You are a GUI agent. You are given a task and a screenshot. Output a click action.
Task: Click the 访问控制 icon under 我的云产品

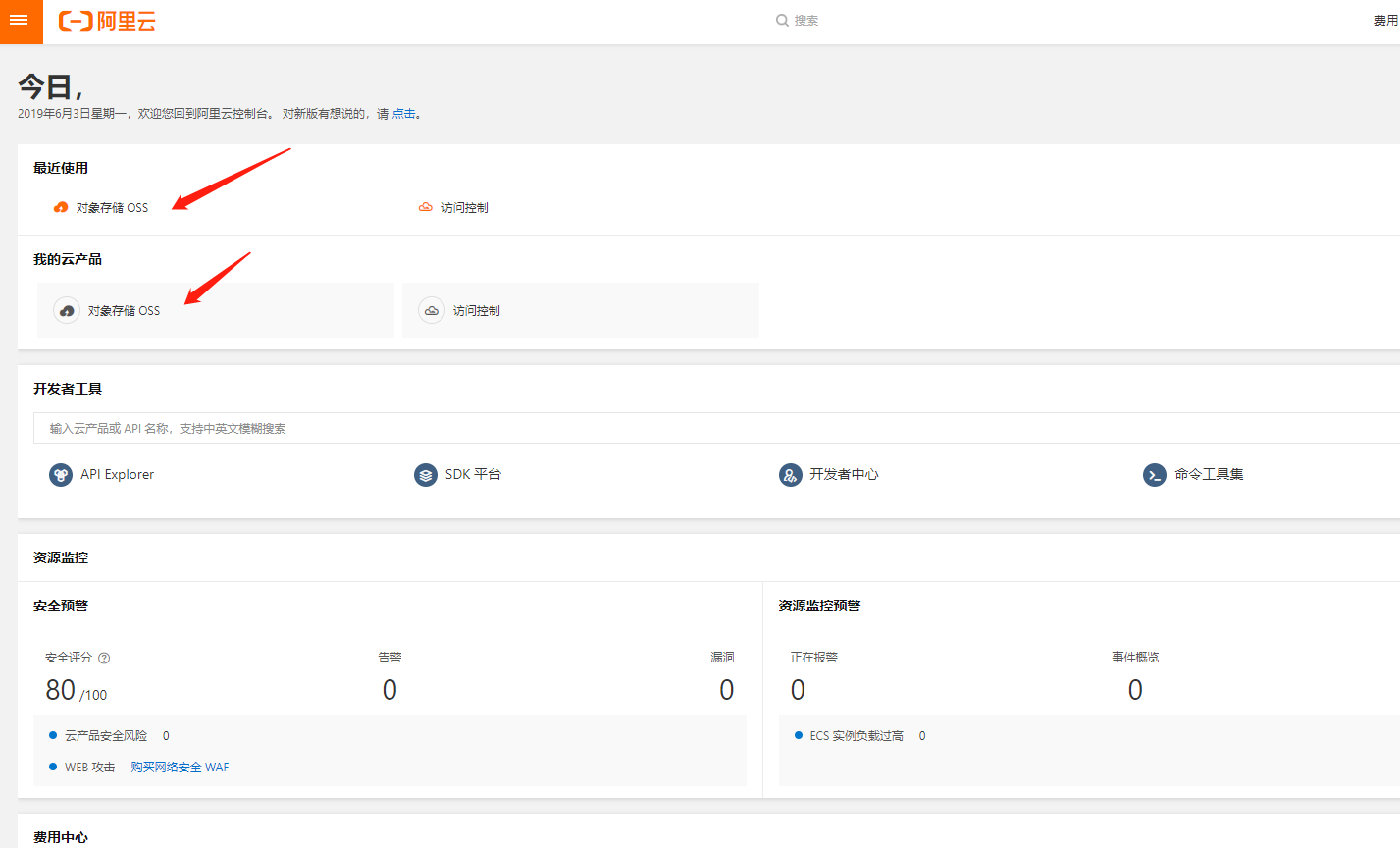tap(432, 310)
